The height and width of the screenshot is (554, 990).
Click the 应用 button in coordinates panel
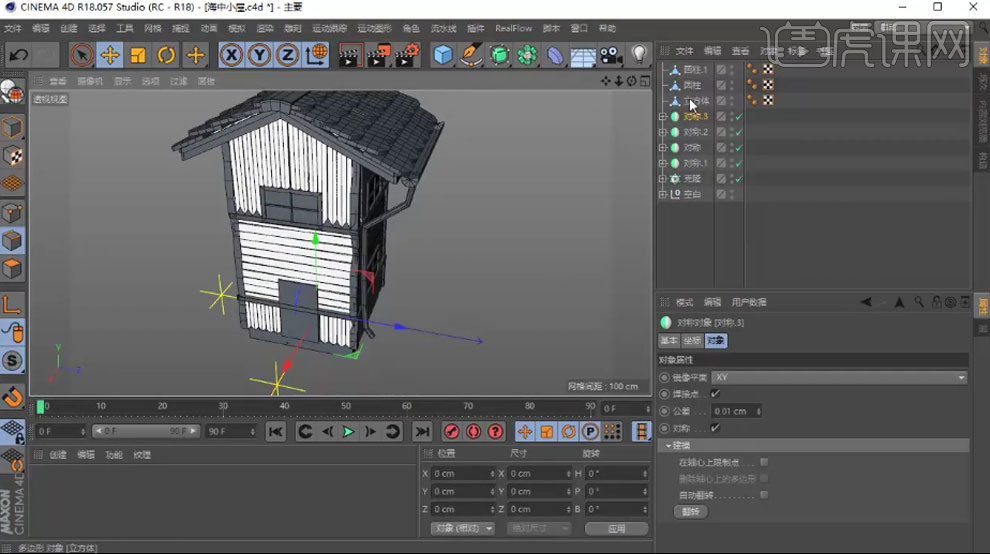616,528
